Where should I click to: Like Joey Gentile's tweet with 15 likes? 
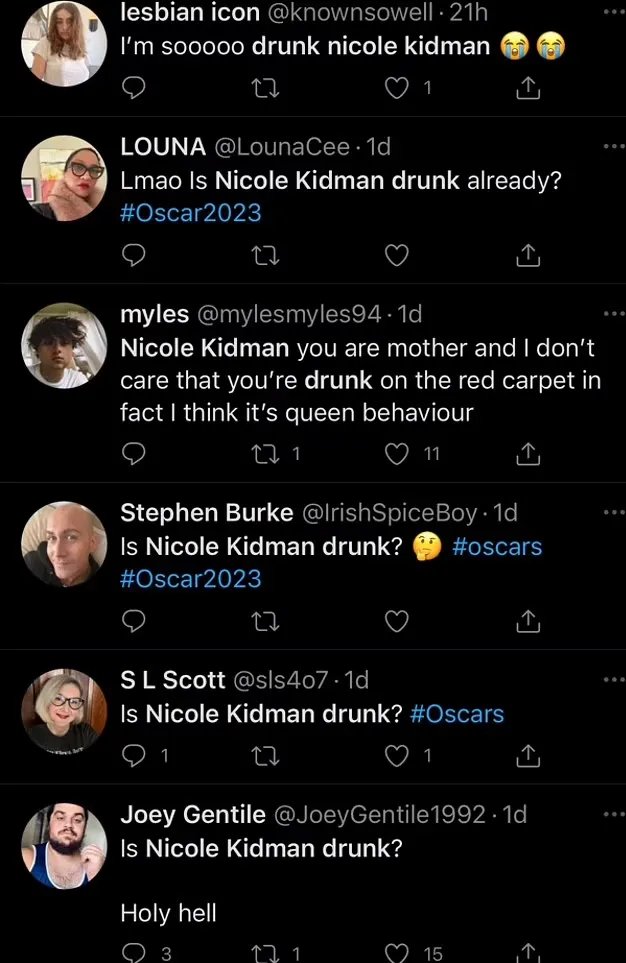click(397, 952)
